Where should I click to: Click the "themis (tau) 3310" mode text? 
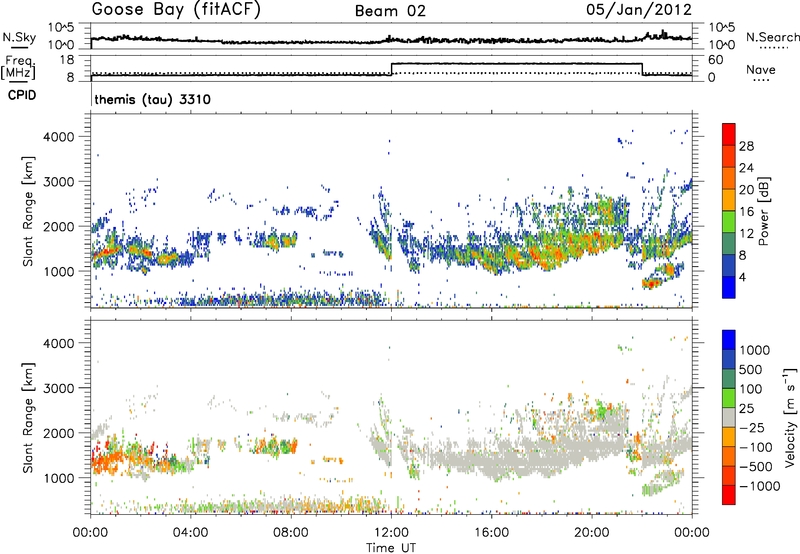[x=153, y=99]
